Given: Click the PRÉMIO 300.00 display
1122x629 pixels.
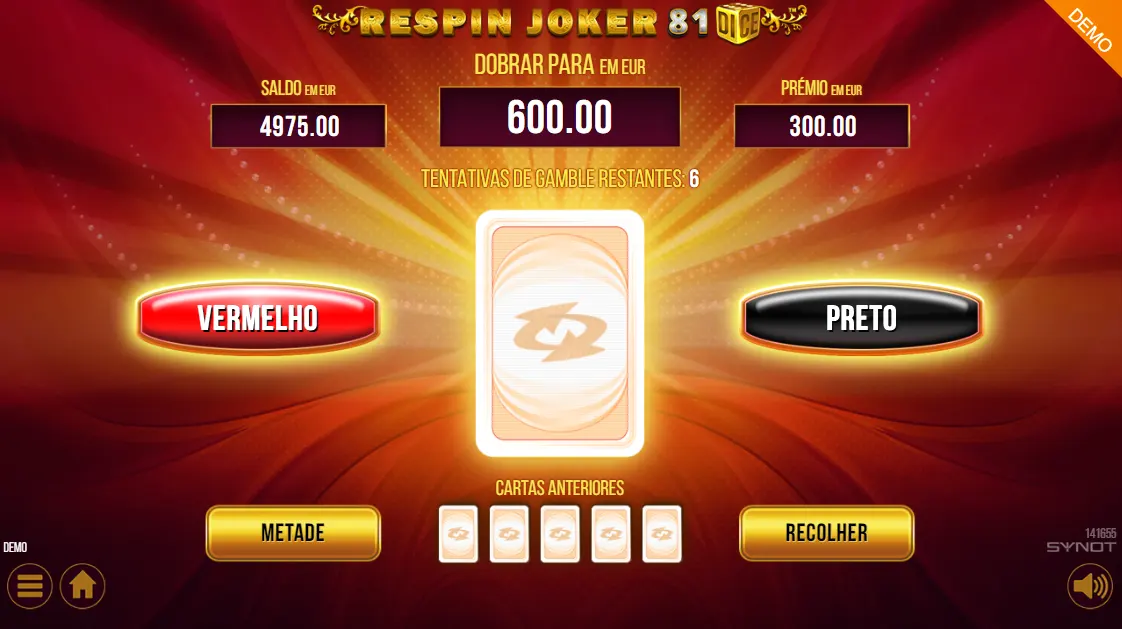Looking at the screenshot, I should click(x=822, y=126).
